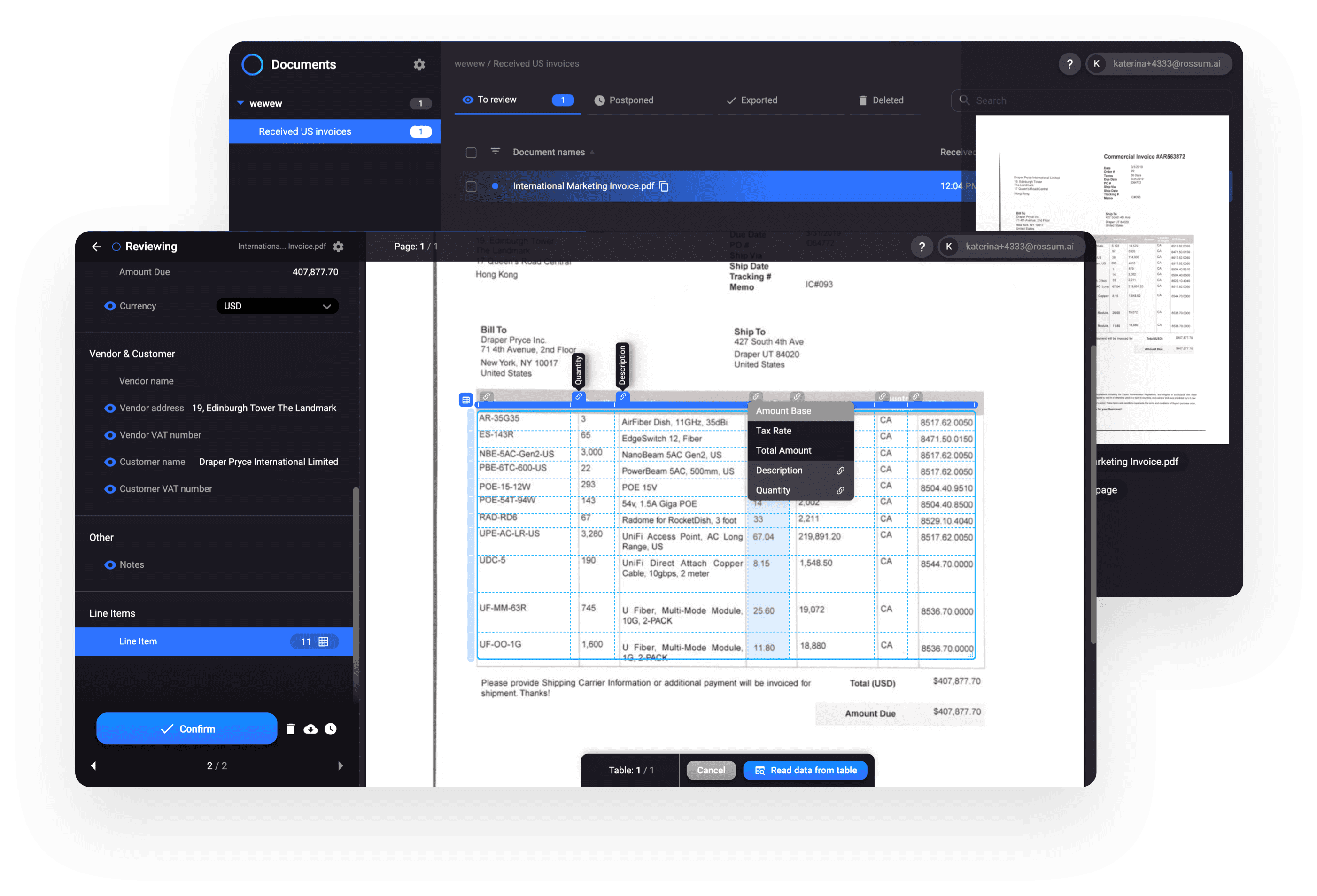The image size is (1317, 896).
Task: Click Cancel in the table toolbar
Action: tap(711, 771)
